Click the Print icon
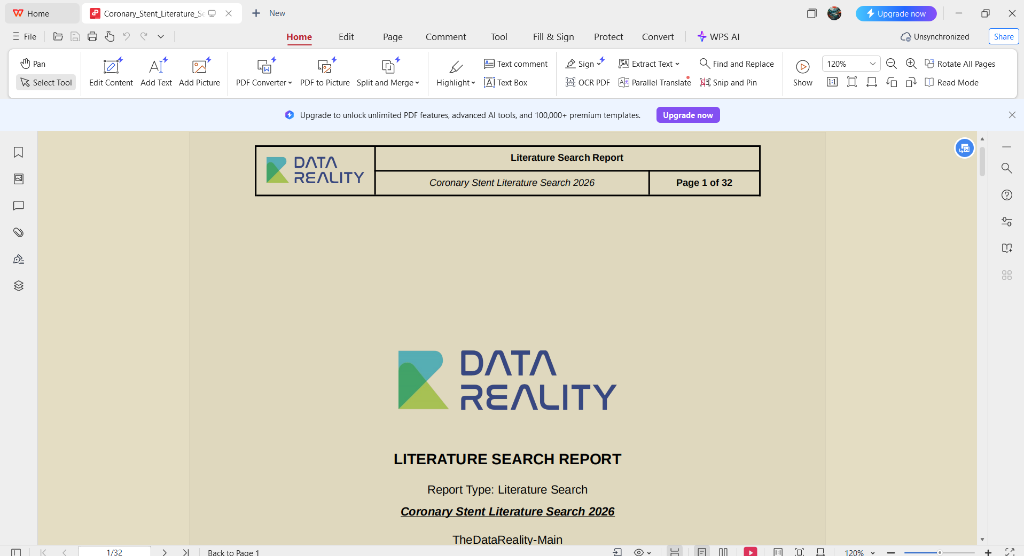This screenshot has height=556, width=1024. click(92, 37)
